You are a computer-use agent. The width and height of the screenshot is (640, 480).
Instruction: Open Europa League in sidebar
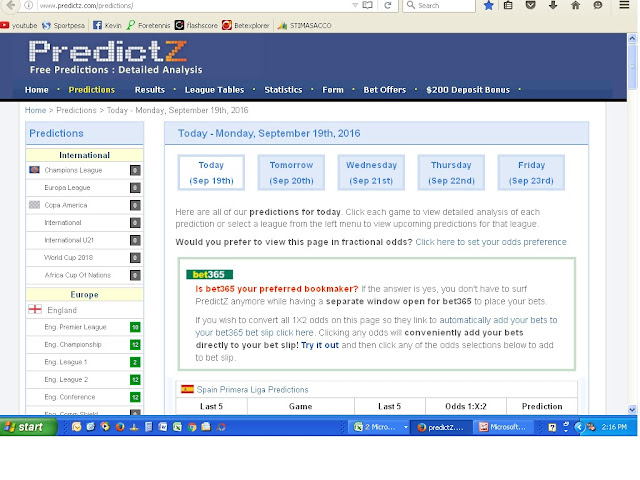67,188
